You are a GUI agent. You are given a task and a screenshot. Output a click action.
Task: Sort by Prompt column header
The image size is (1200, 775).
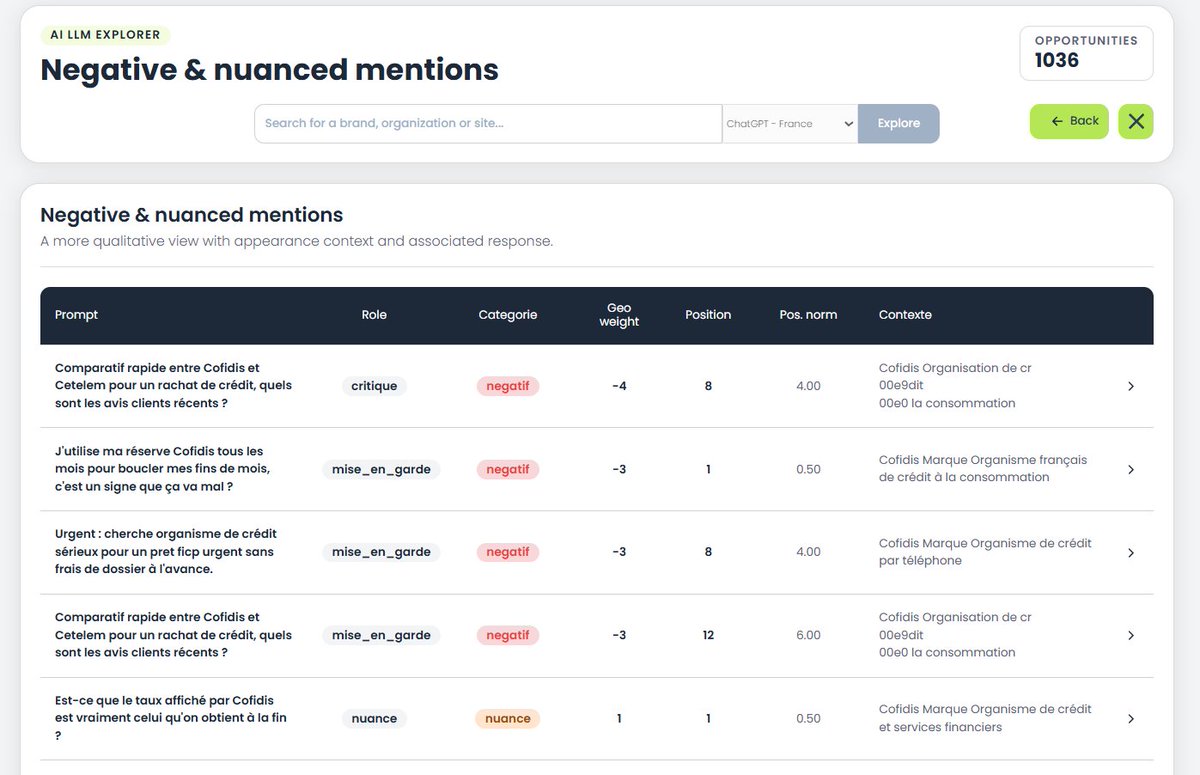pos(77,315)
